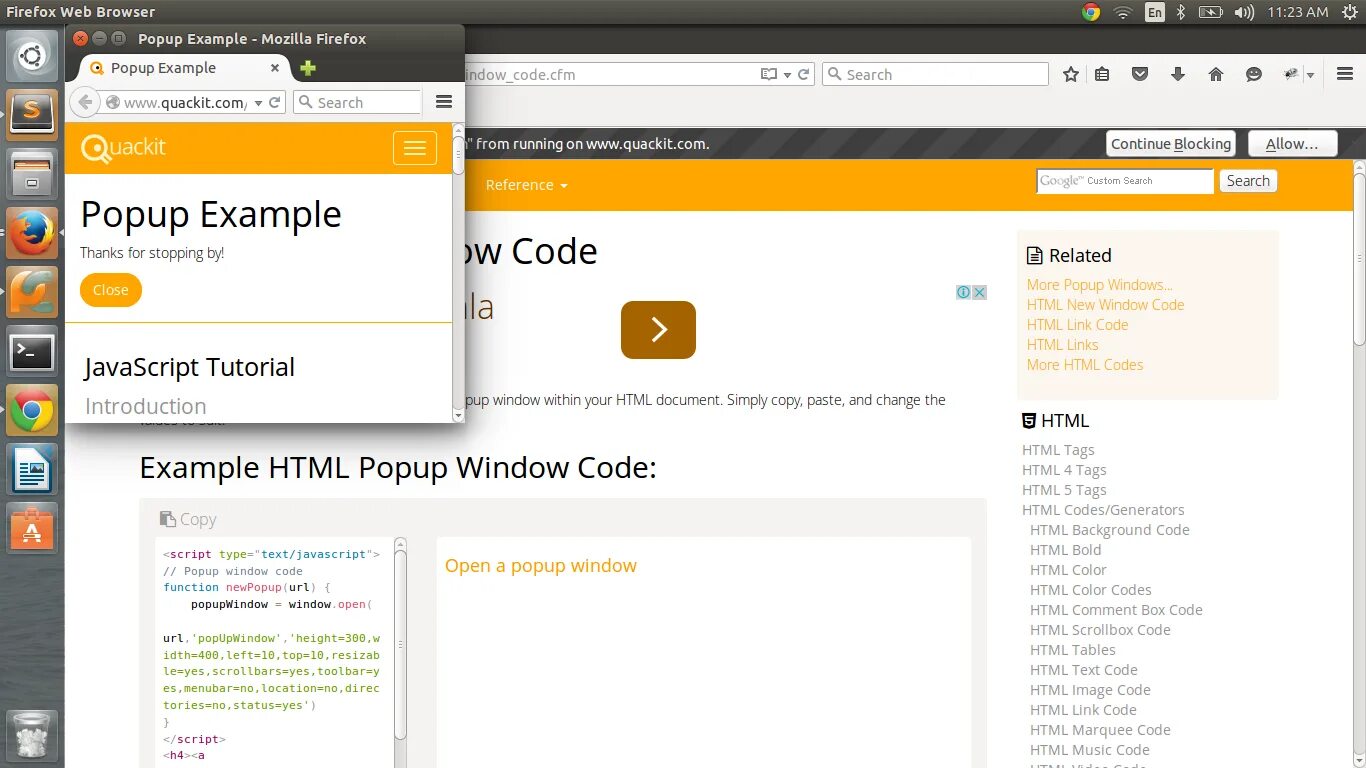Open AdChoices info icon
The height and width of the screenshot is (768, 1366).
pos(963,292)
